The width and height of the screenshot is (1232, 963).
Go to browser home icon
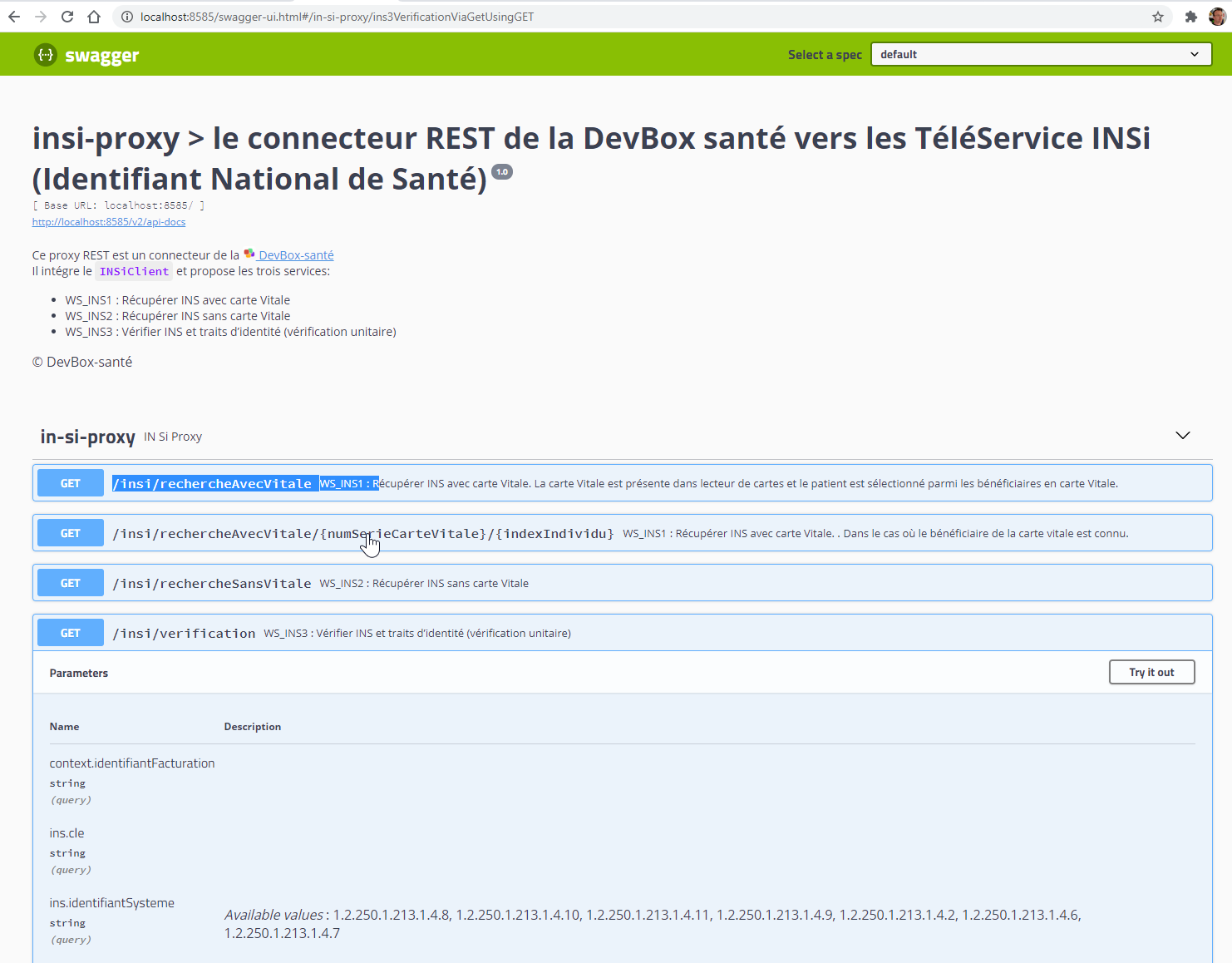pyautogui.click(x=94, y=17)
